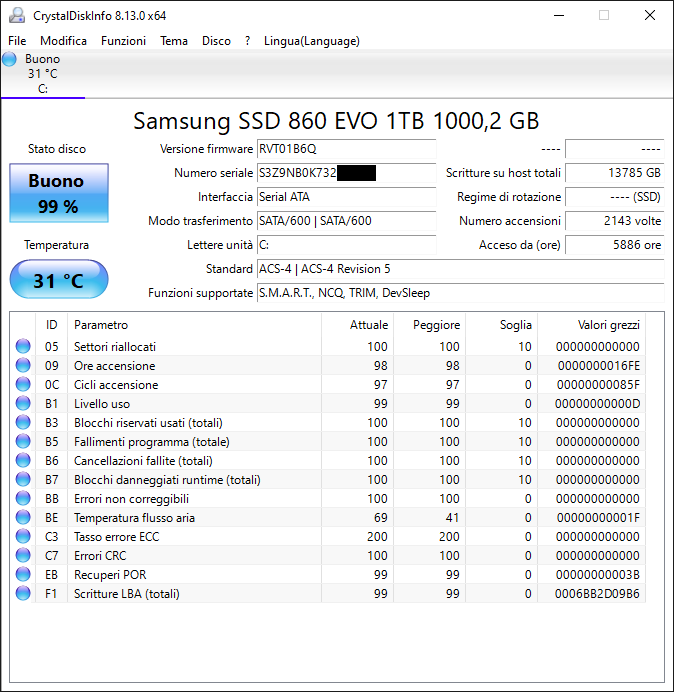
Task: Click raw value 00000000085F
Action: 598,384
